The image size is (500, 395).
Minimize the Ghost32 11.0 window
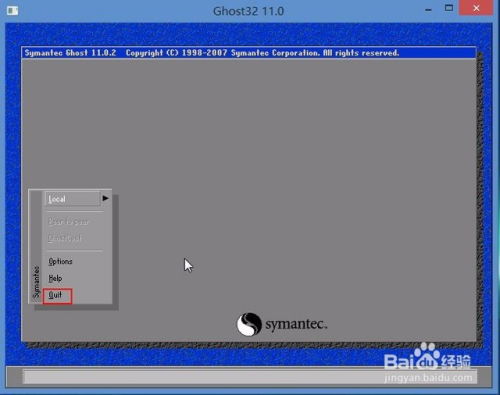pos(428,10)
